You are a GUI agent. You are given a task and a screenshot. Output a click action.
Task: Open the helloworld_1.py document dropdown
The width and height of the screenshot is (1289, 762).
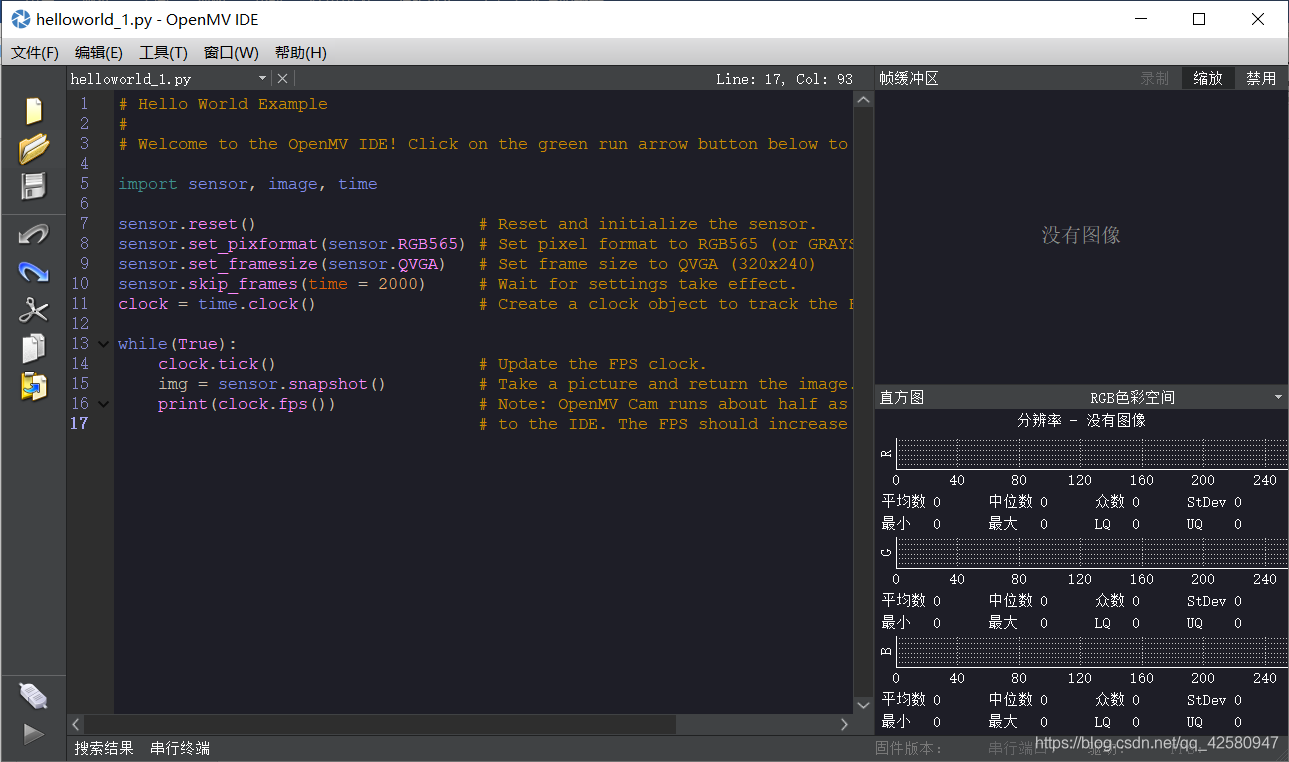click(263, 78)
